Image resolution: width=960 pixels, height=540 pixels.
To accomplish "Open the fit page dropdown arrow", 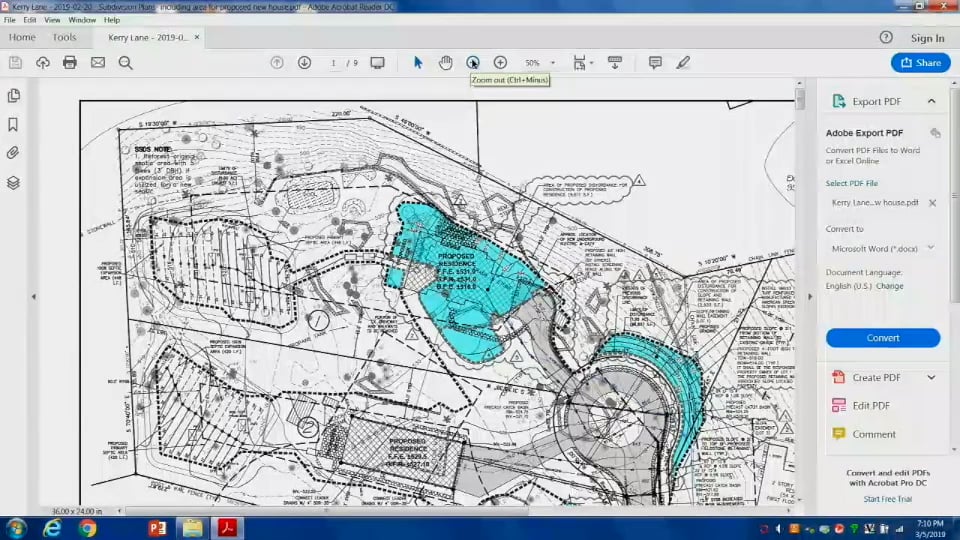I will click(x=591, y=62).
